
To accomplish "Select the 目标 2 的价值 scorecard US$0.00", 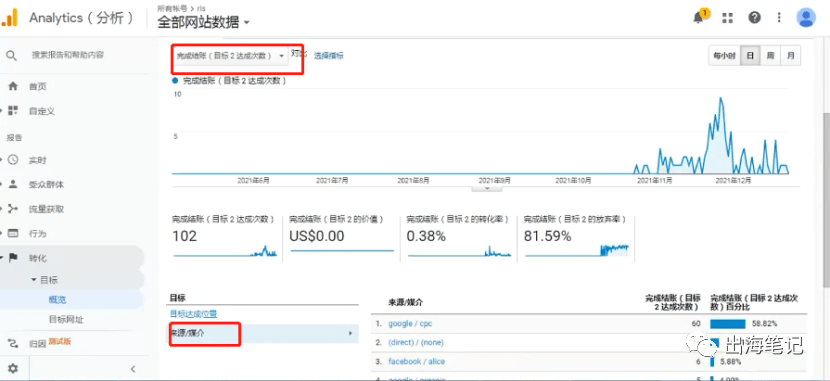I will coord(342,238).
